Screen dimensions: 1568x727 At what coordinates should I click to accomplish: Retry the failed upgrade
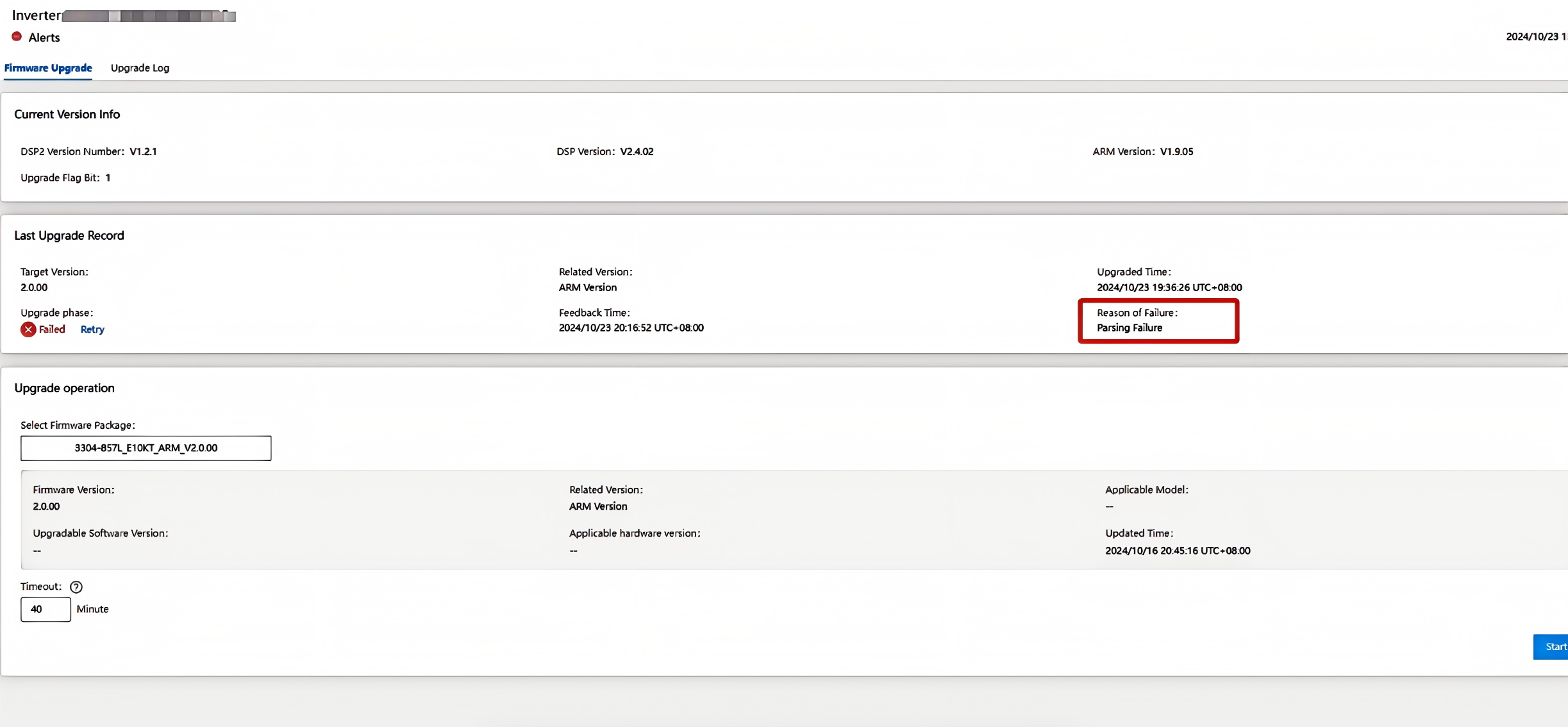pyautogui.click(x=92, y=330)
